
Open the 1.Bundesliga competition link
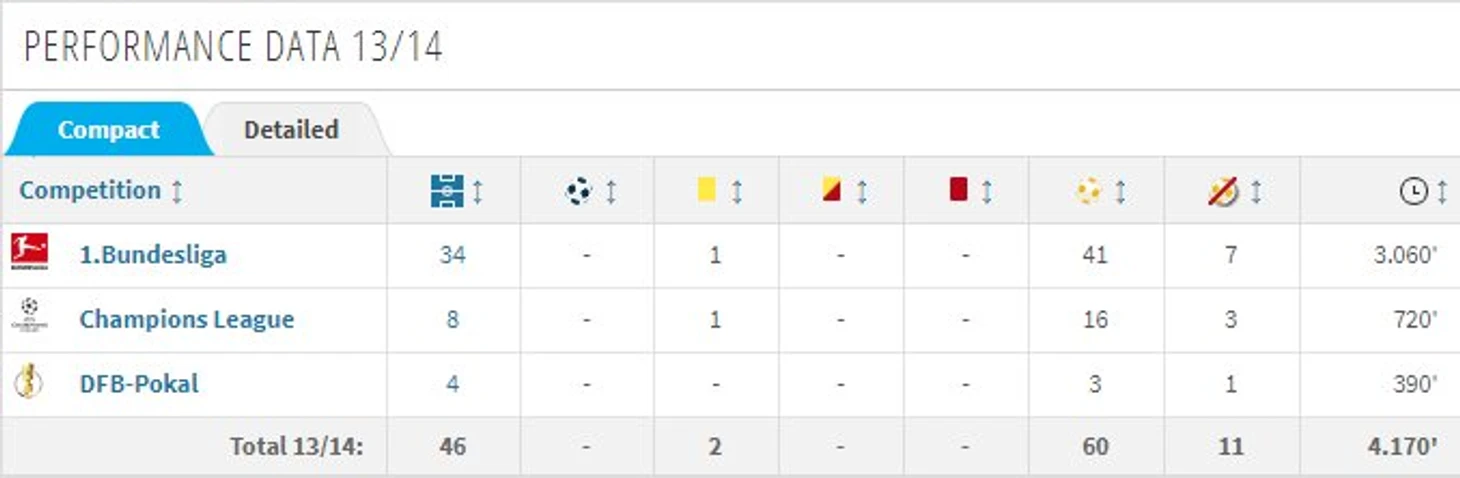click(x=153, y=254)
